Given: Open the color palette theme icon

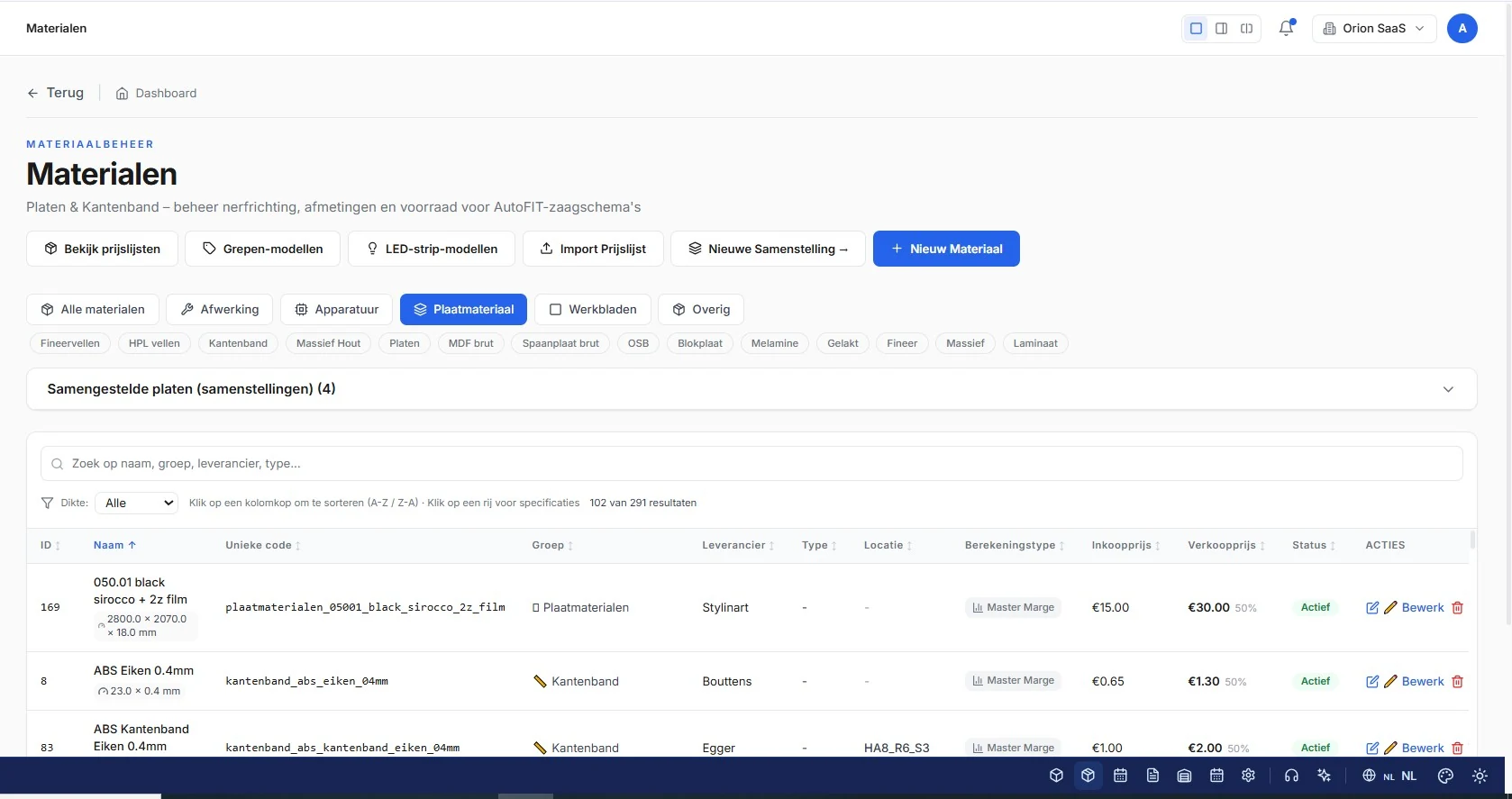Looking at the screenshot, I should click(x=1445, y=776).
